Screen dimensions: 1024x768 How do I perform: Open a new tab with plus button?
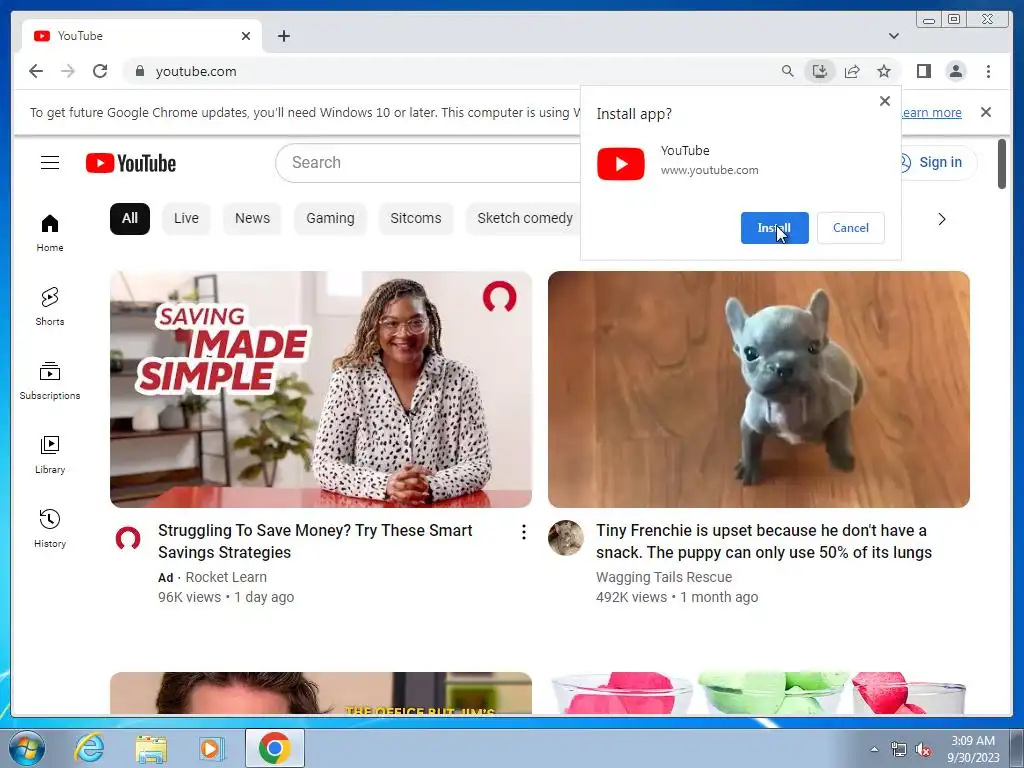click(x=283, y=36)
